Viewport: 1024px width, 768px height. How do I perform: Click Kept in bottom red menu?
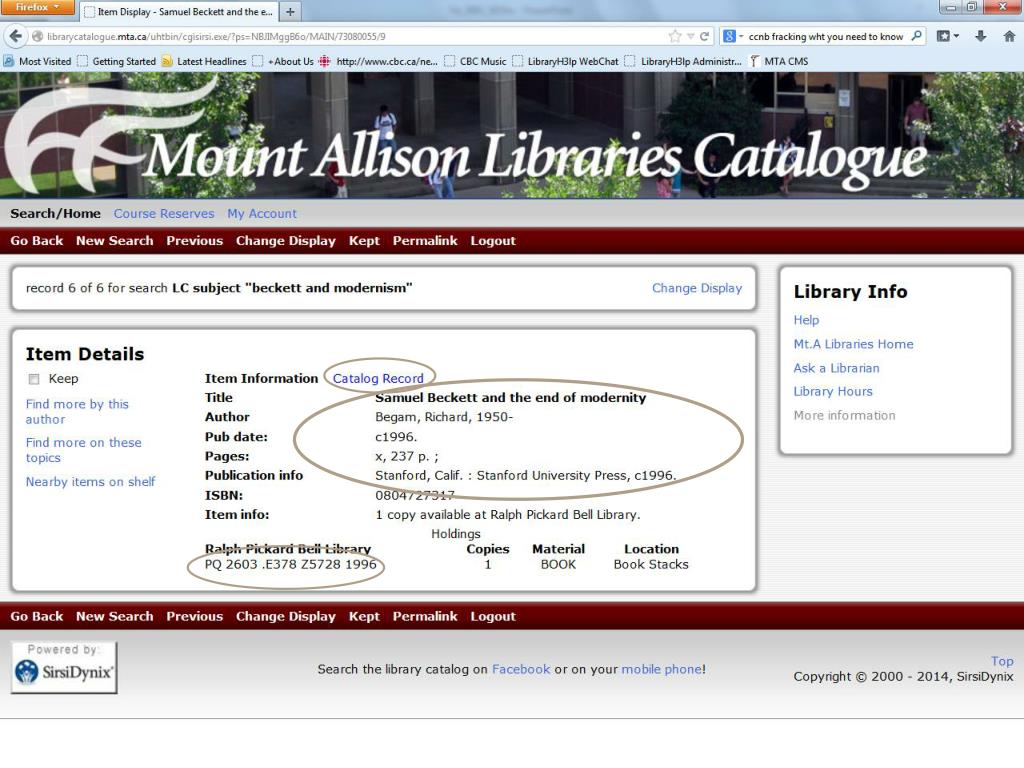point(364,616)
